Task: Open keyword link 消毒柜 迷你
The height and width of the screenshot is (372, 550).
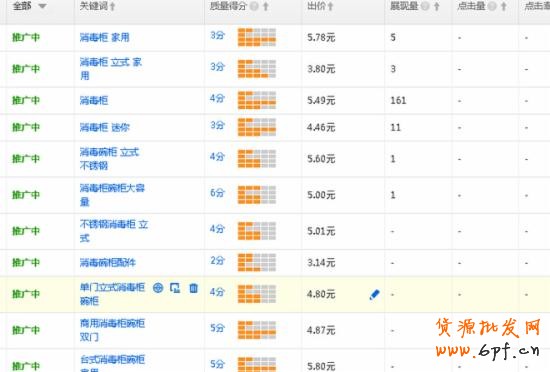Action: coord(105,127)
